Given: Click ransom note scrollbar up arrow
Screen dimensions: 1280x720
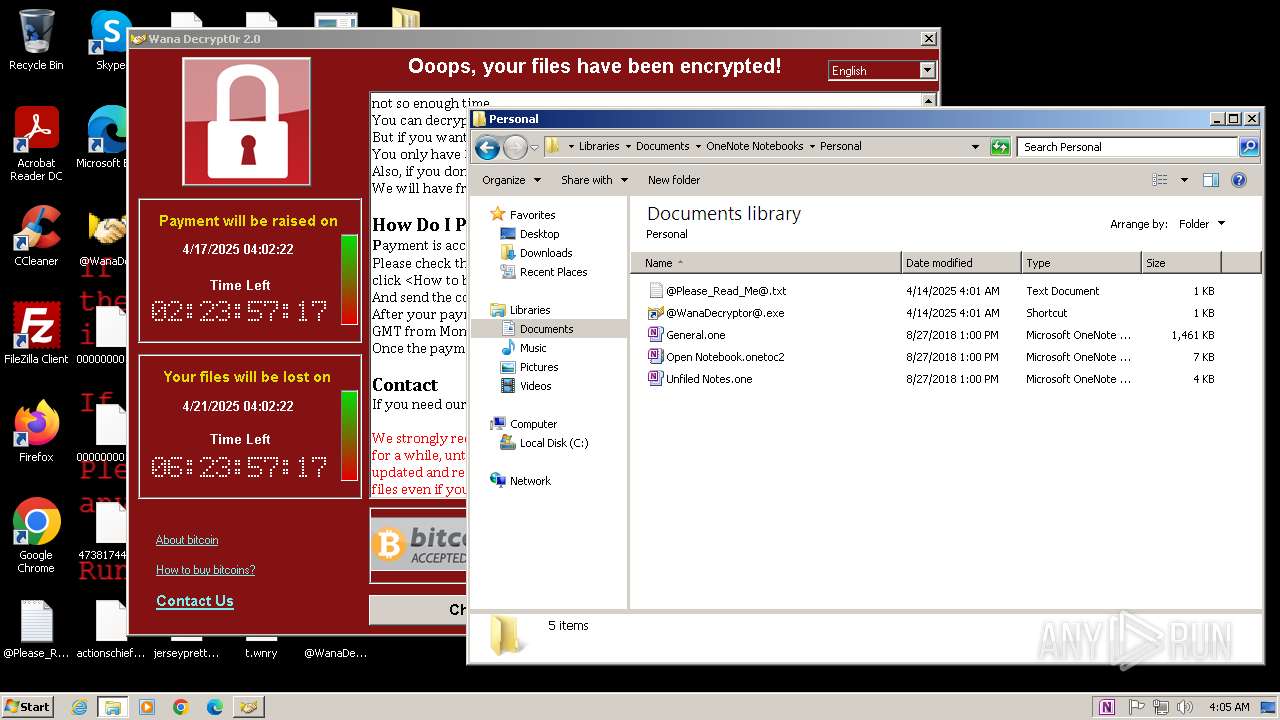Looking at the screenshot, I should (x=929, y=101).
